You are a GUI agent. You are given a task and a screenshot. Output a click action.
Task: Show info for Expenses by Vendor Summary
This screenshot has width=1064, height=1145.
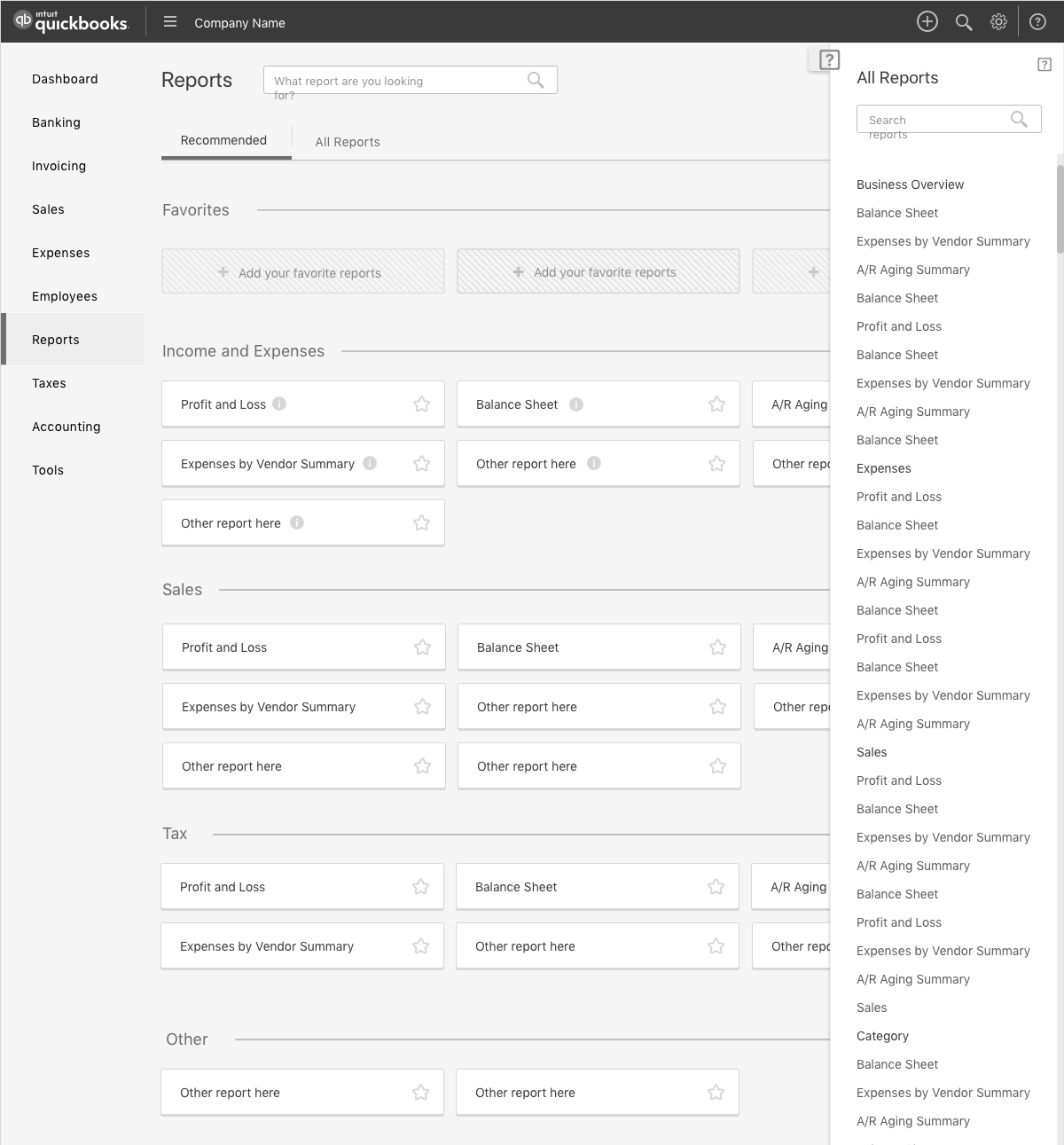click(x=370, y=463)
